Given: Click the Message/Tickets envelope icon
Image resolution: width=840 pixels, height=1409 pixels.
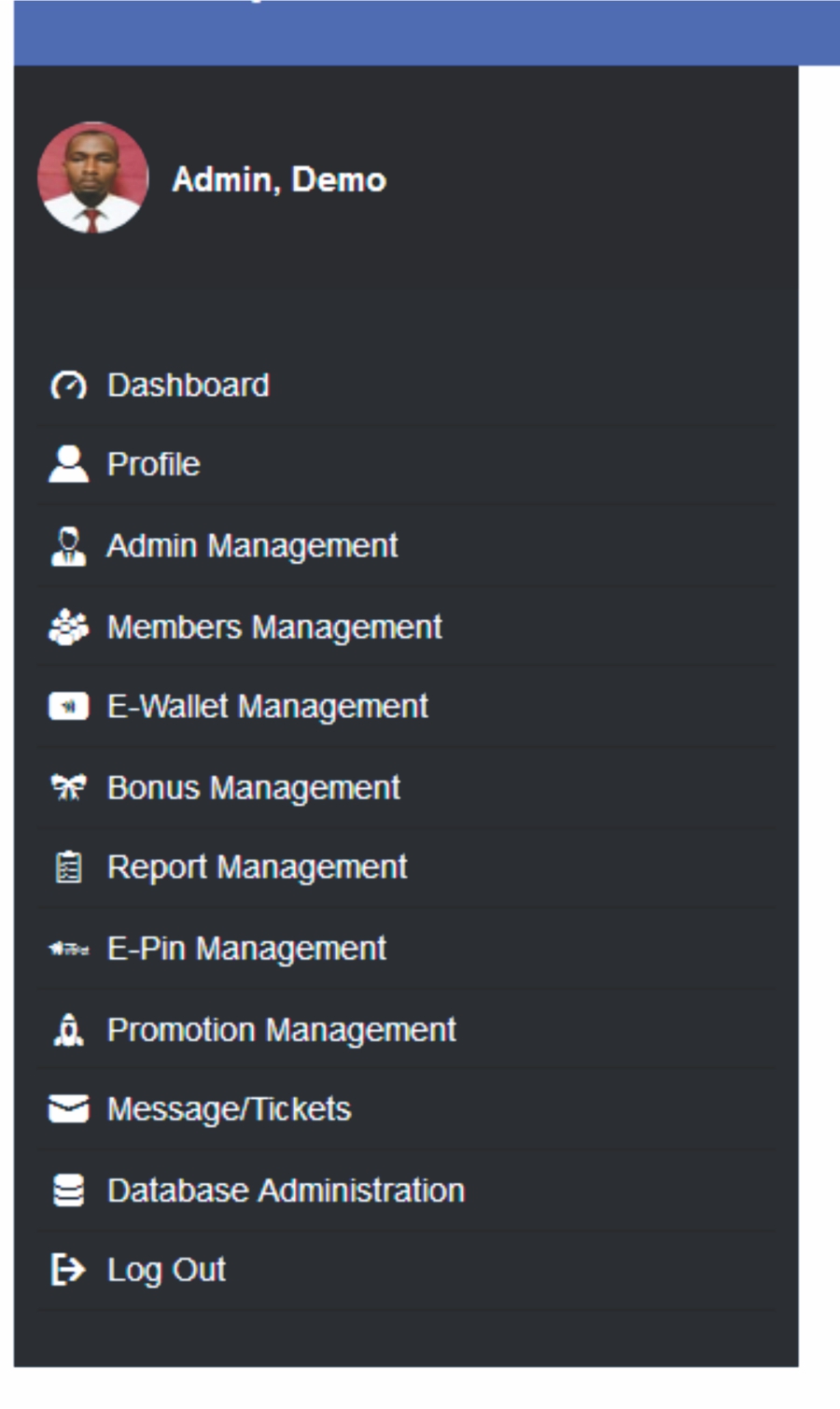Looking at the screenshot, I should pos(68,1109).
